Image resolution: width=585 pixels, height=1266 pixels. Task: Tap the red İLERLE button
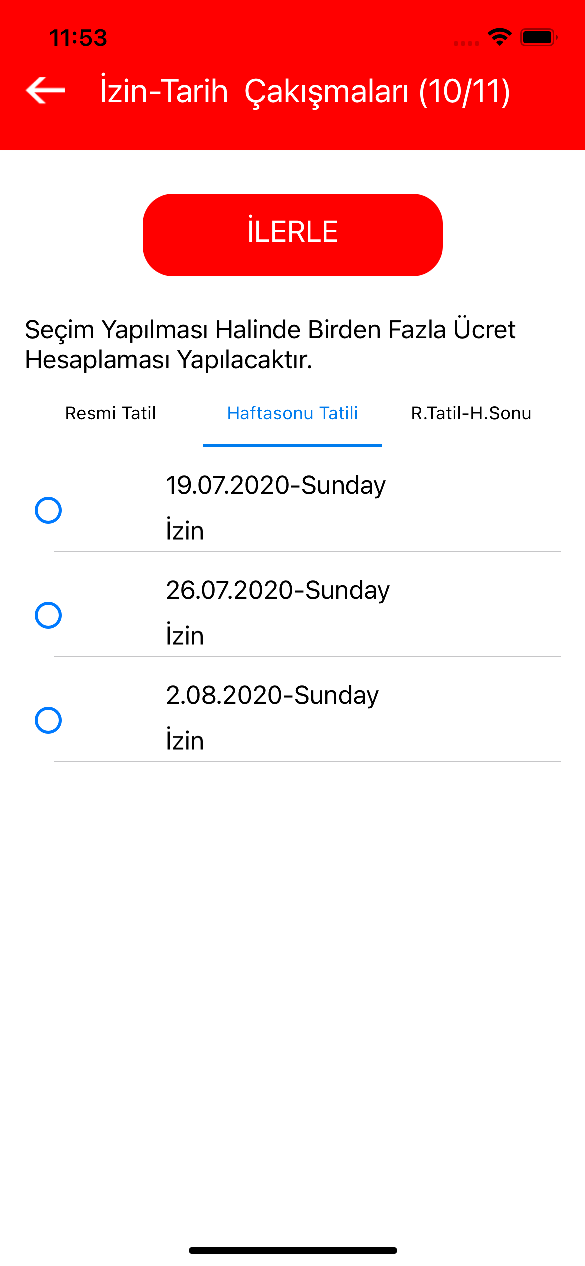[293, 234]
